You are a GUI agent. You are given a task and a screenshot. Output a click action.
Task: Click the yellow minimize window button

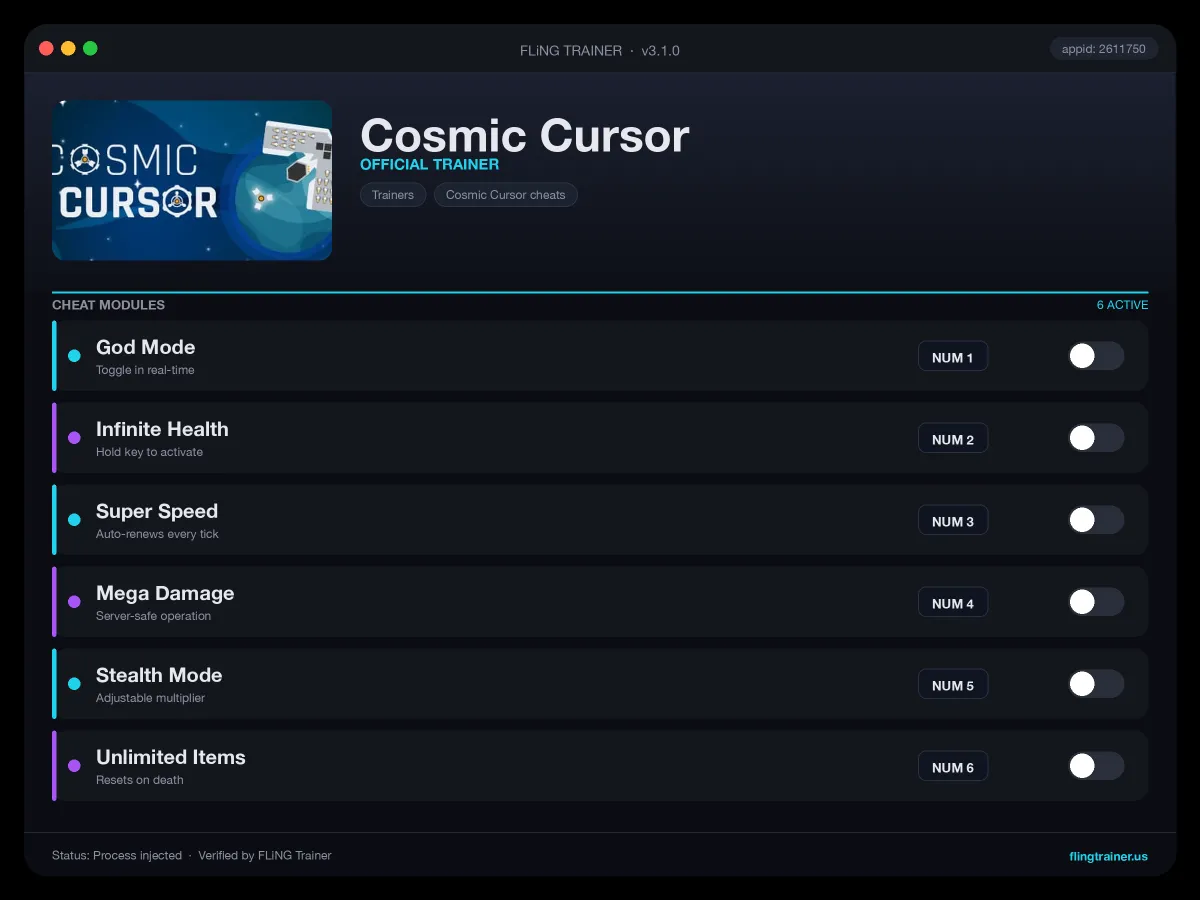pos(68,48)
